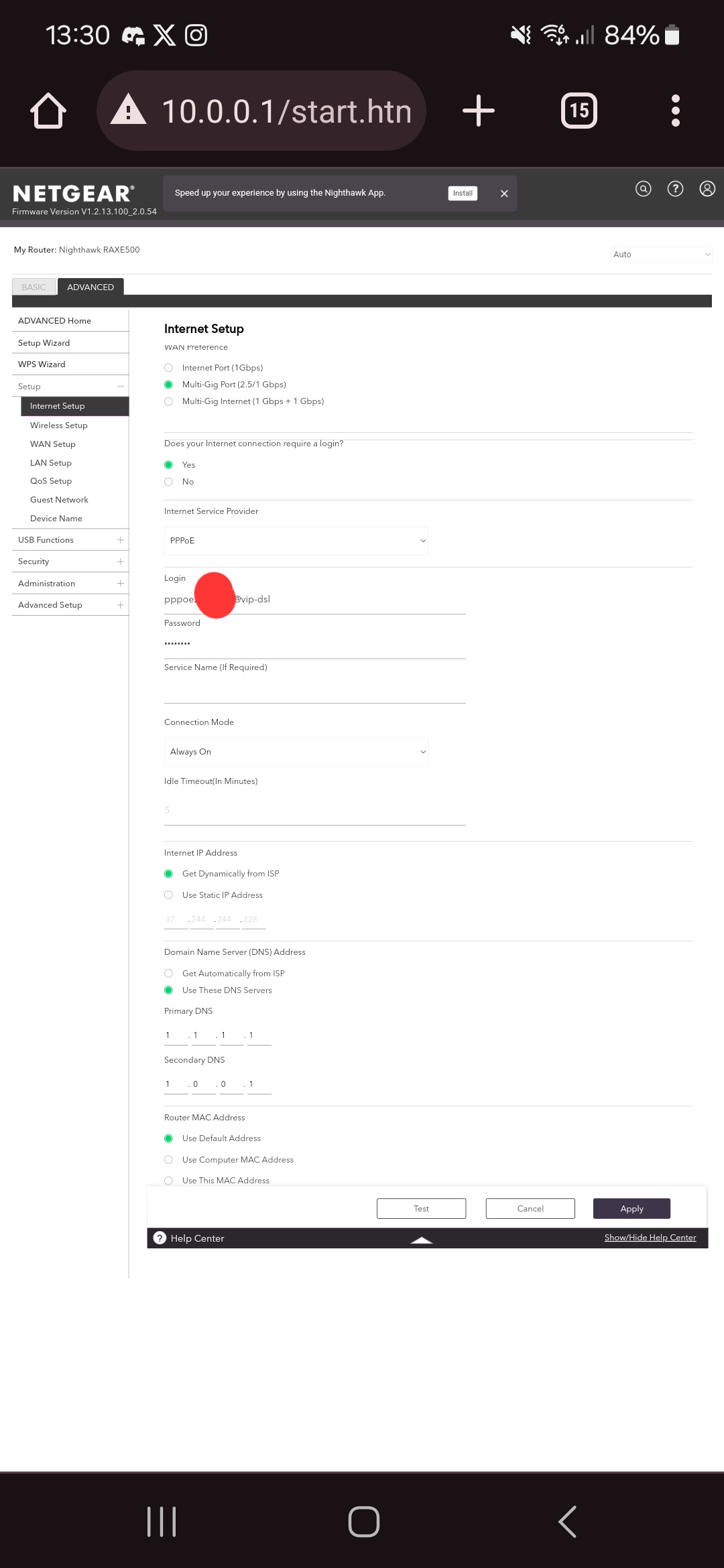Dismiss the Nighthawk App banner
Viewport: 724px width, 1568px height.
pyautogui.click(x=504, y=194)
